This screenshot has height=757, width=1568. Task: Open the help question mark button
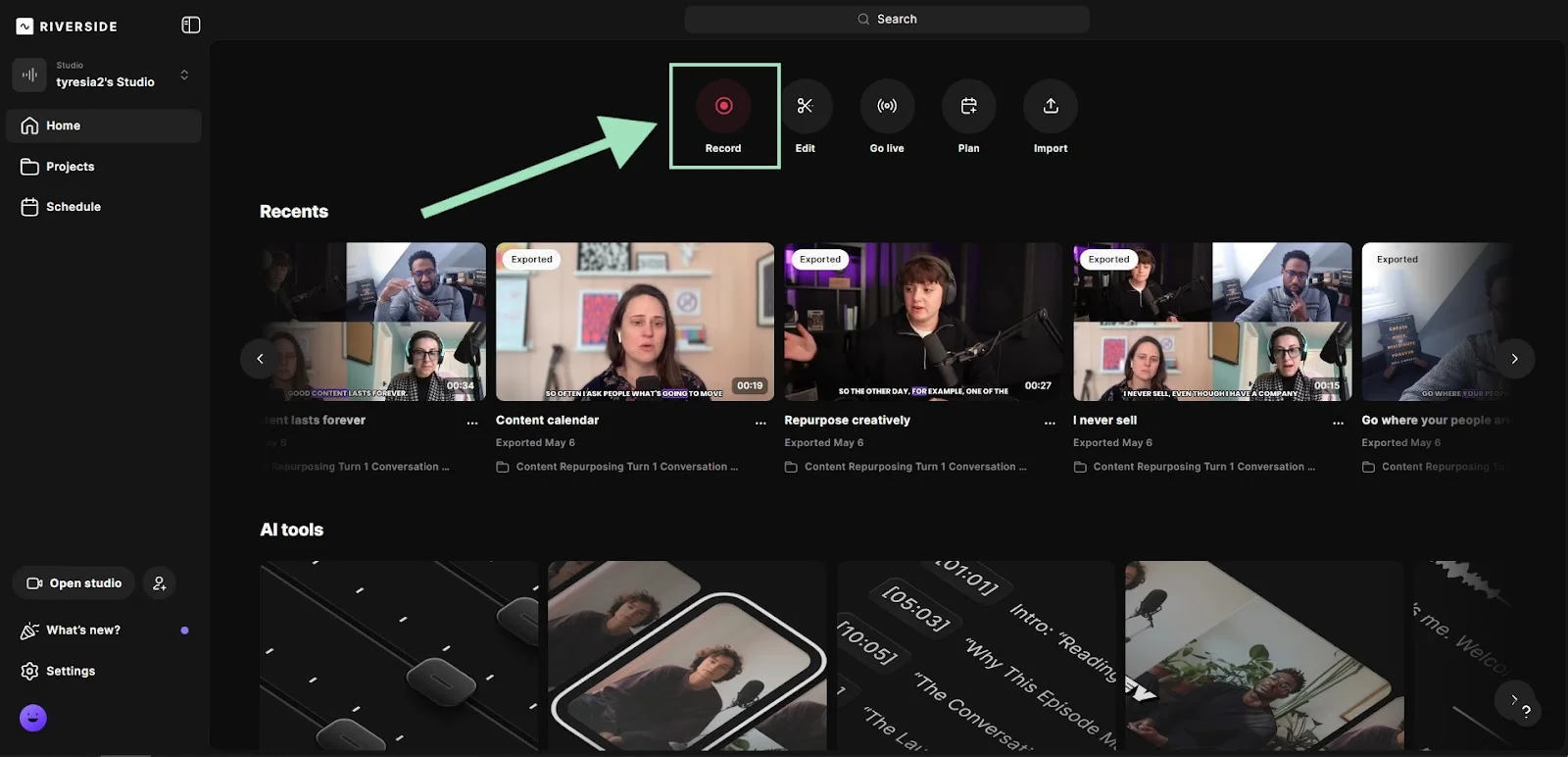[1525, 712]
